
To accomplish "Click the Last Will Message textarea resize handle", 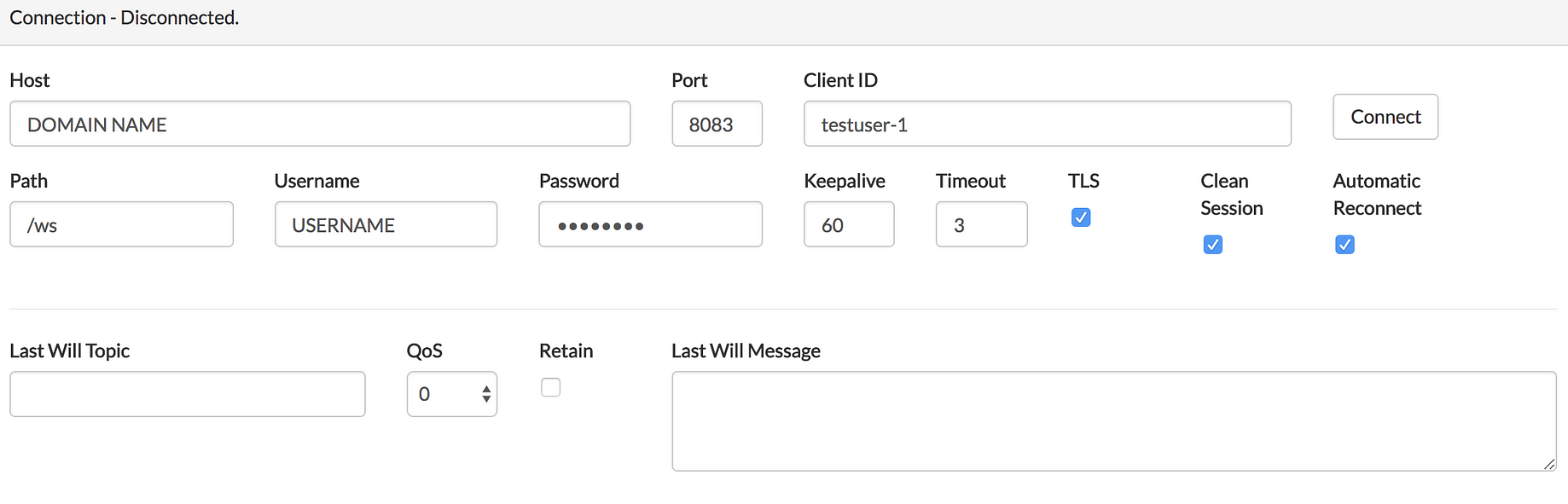I will (x=1549, y=464).
